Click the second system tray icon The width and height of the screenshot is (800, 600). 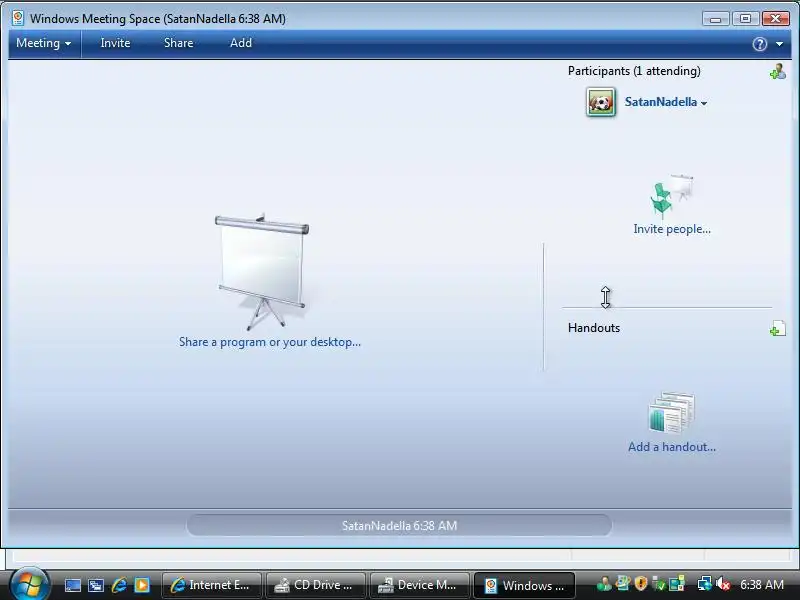tap(623, 584)
